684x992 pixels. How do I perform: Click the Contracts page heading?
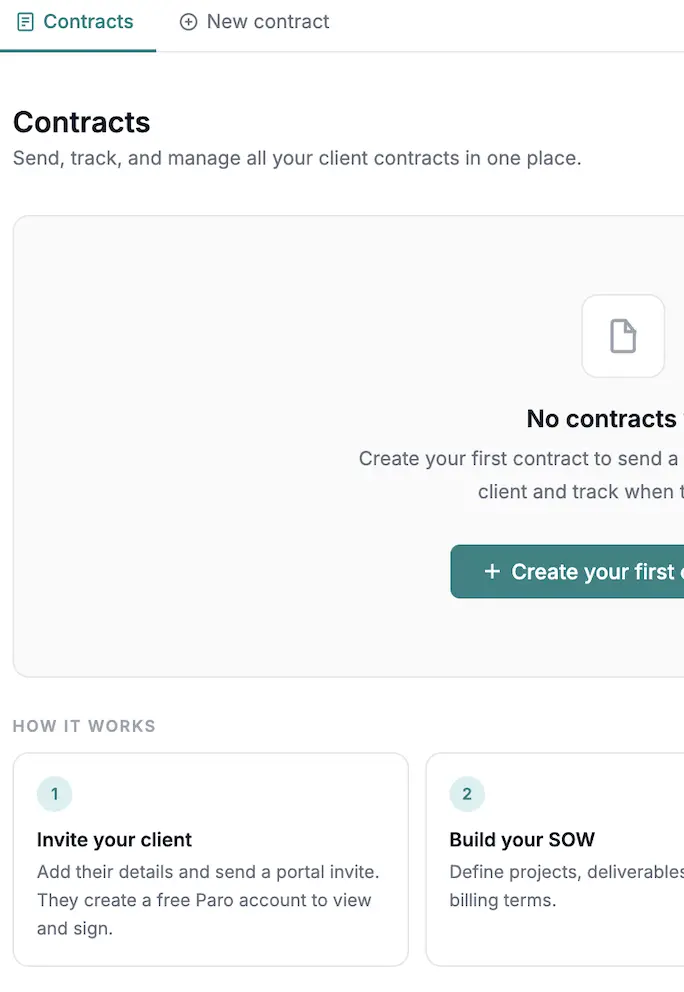click(82, 122)
